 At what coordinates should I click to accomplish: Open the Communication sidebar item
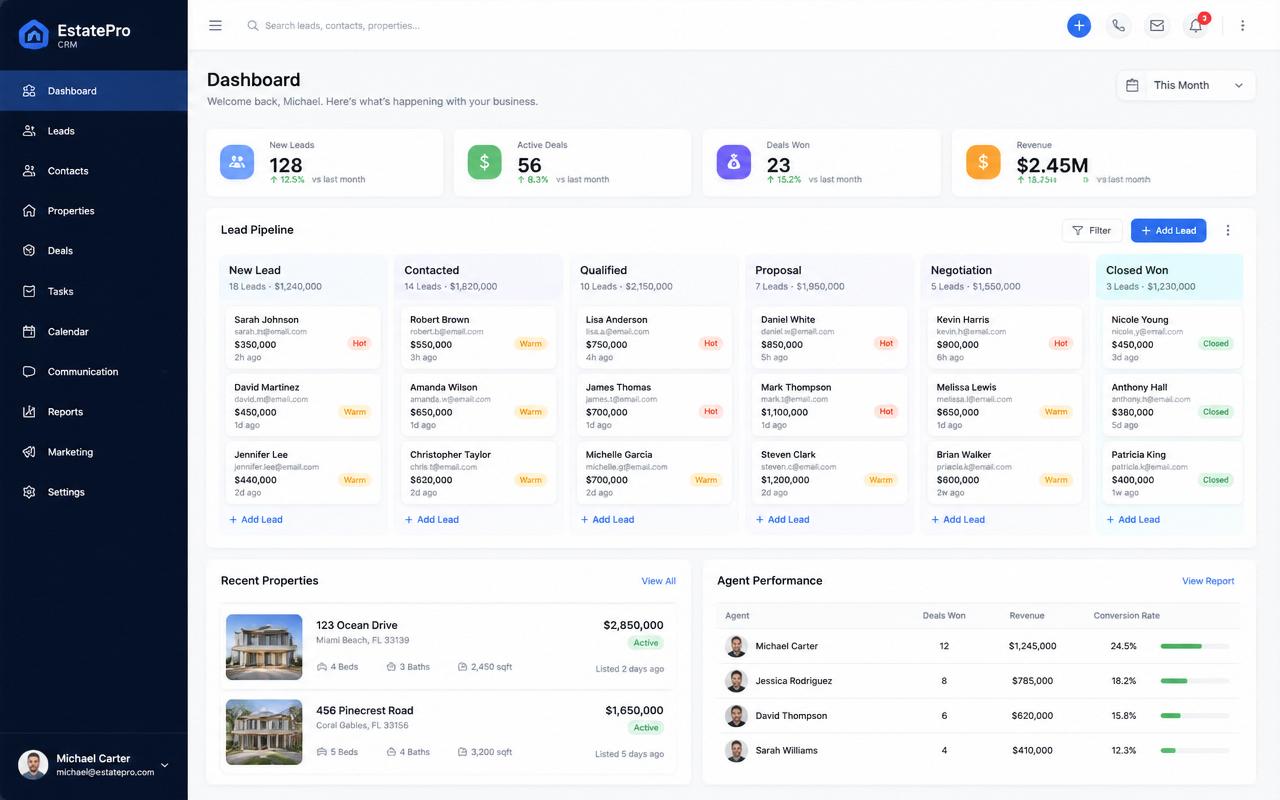[94, 372]
